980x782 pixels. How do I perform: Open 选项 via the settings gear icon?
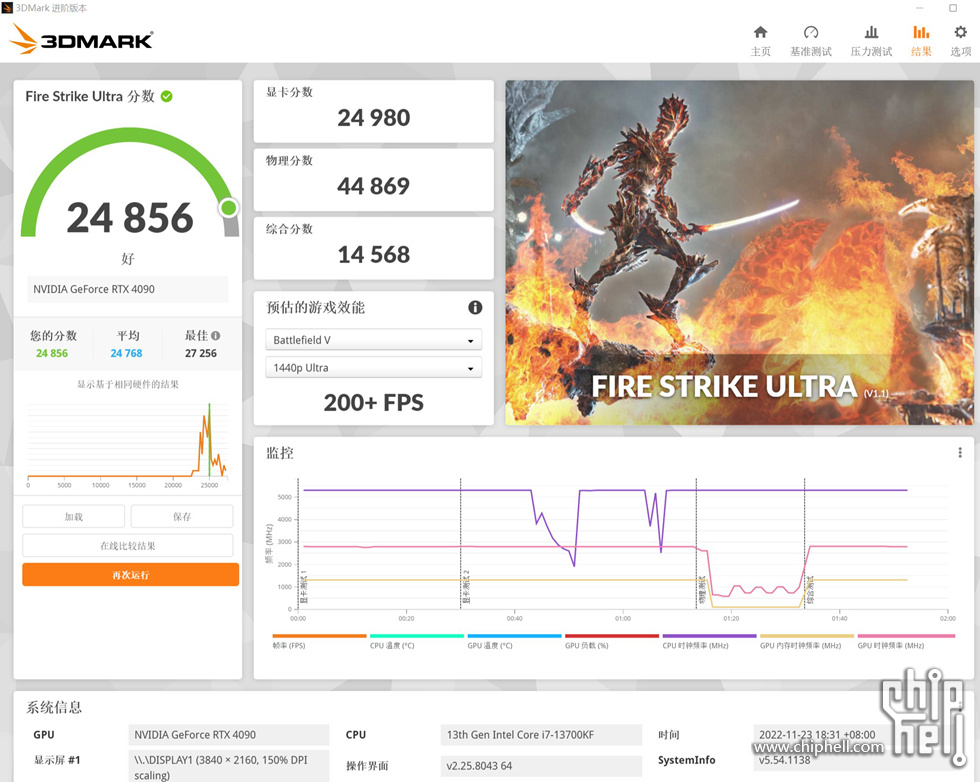point(959,40)
